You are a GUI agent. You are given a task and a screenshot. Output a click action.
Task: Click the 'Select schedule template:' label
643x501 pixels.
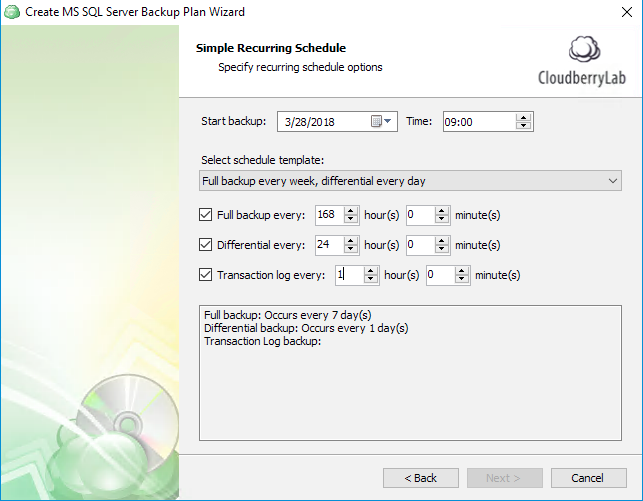(x=262, y=160)
